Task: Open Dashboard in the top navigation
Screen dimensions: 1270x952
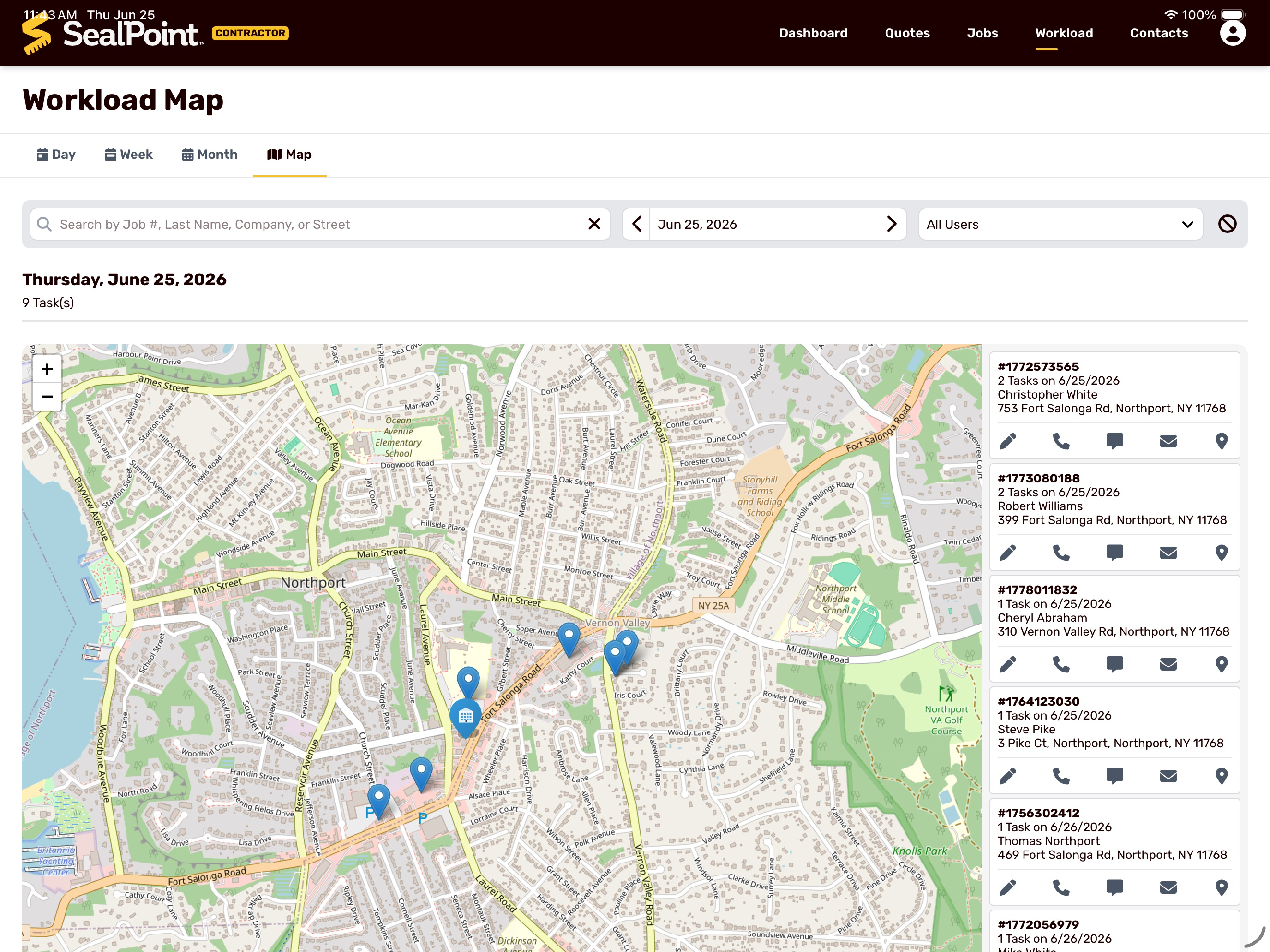Action: tap(813, 33)
